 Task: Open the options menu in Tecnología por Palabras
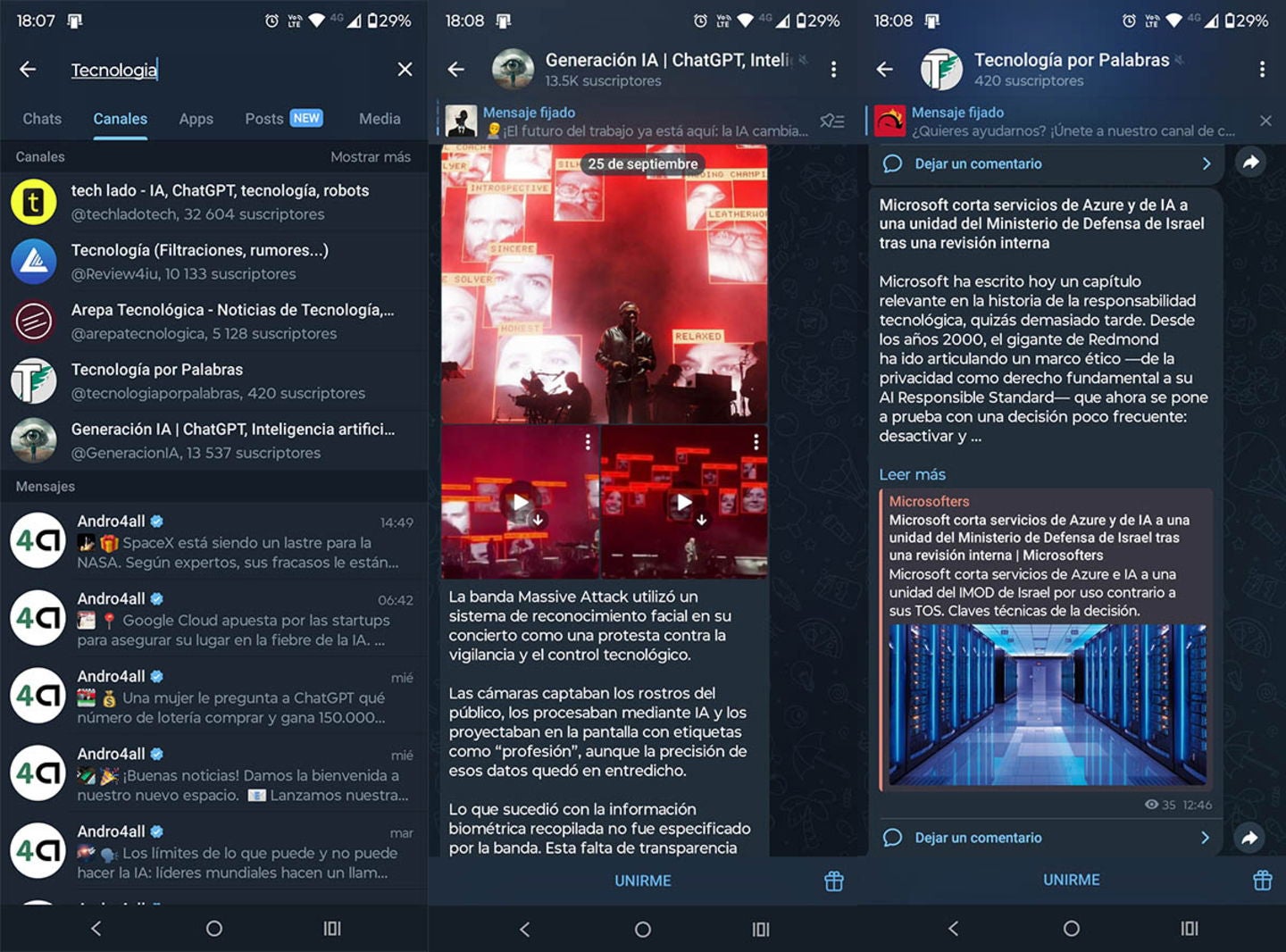(x=1262, y=69)
